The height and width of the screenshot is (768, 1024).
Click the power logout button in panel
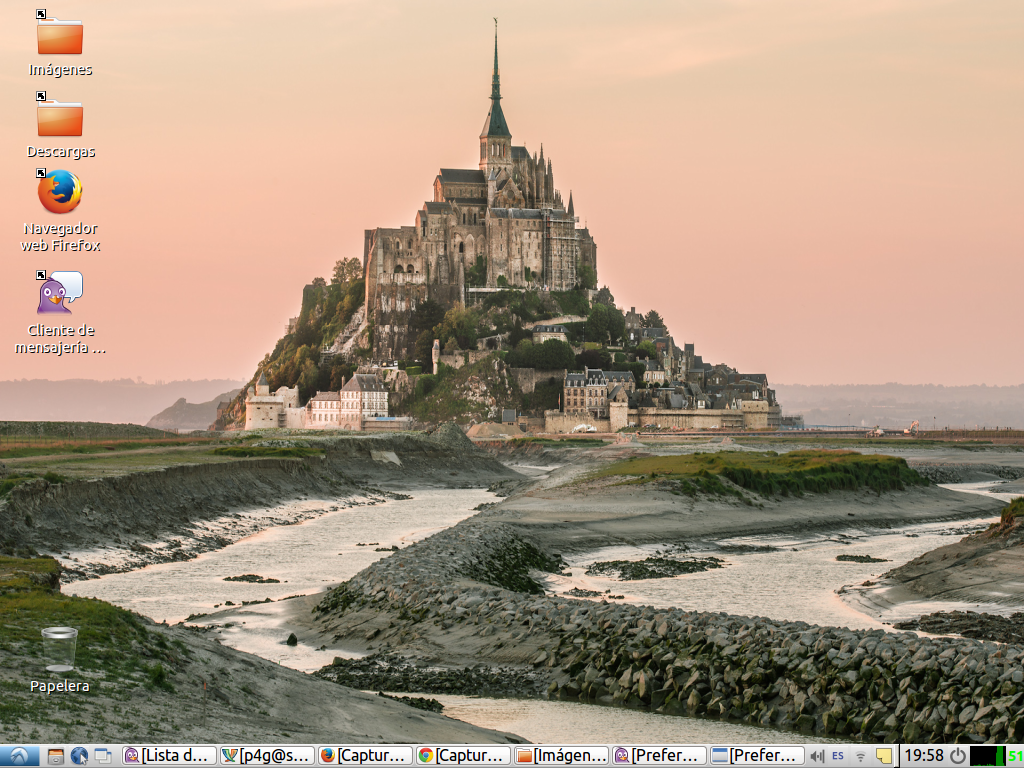[x=957, y=756]
